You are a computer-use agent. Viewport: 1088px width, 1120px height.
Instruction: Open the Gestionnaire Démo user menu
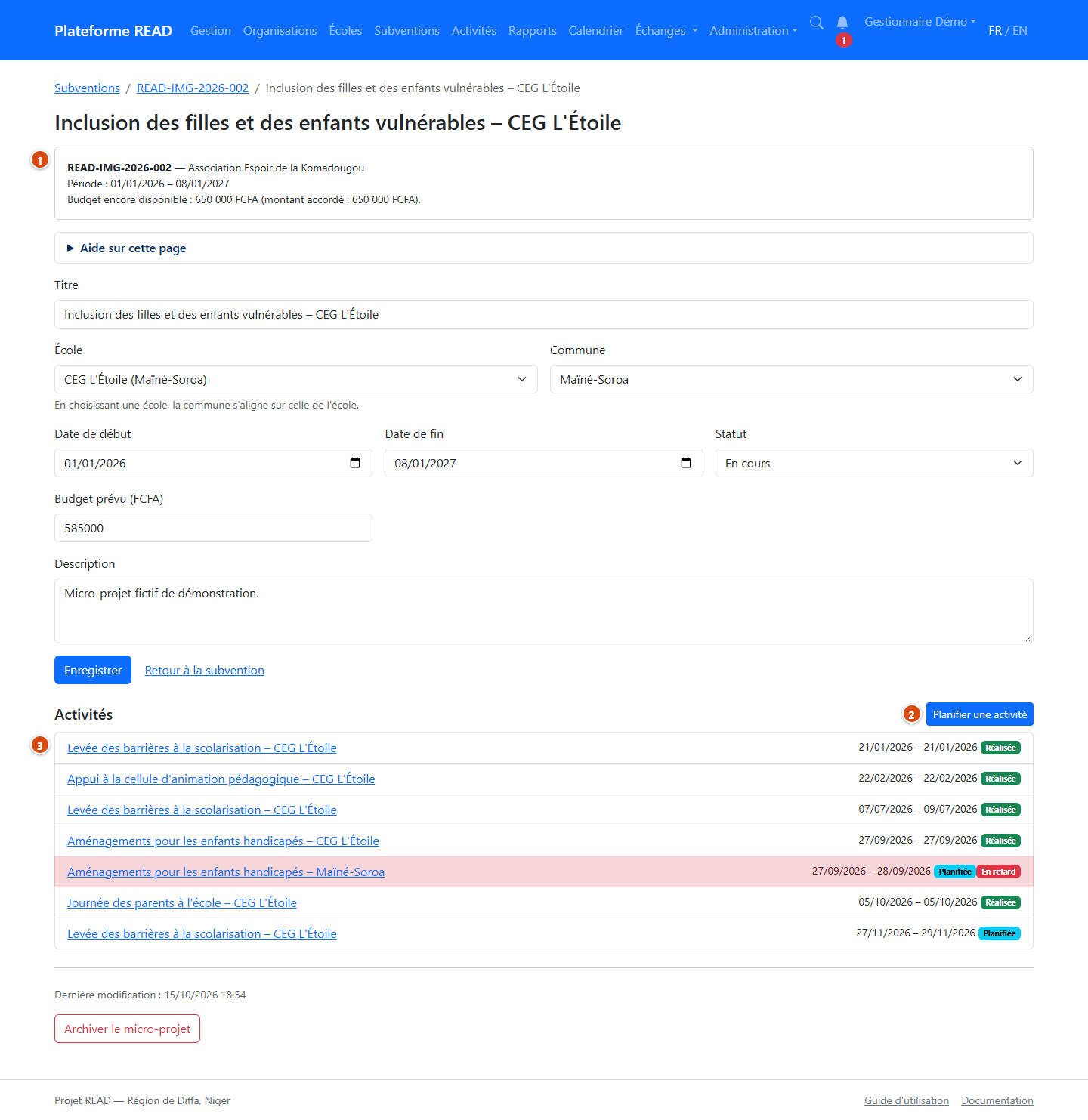coord(920,22)
